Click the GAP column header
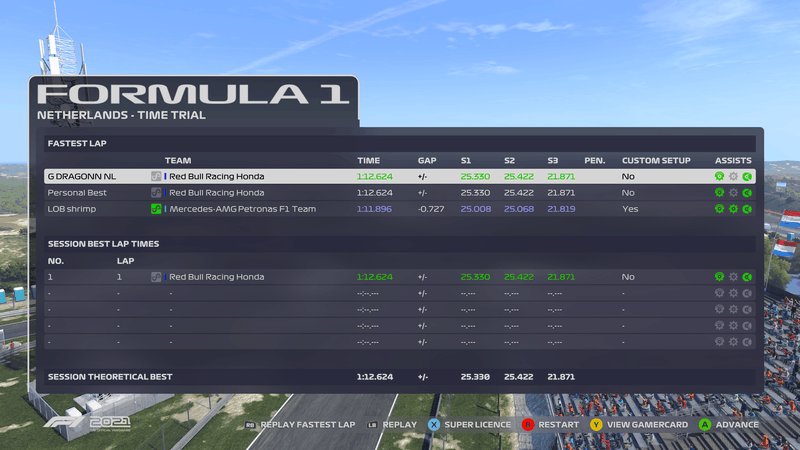This screenshot has height=450, width=800. pyautogui.click(x=427, y=161)
